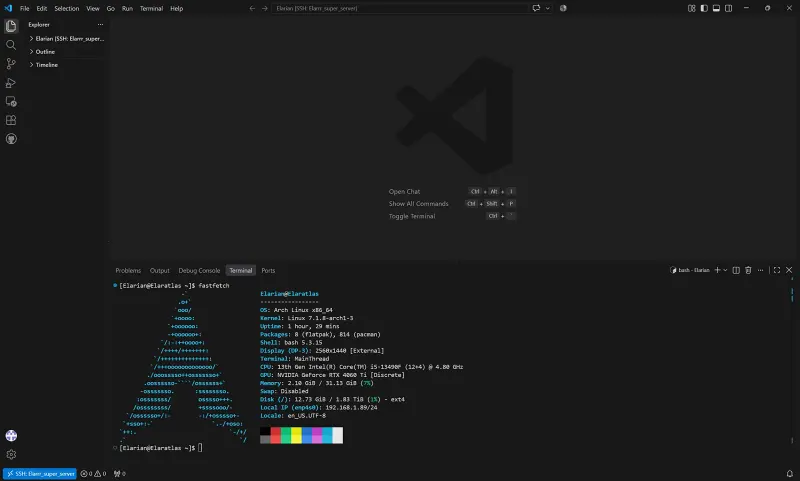The image size is (800, 481).
Task: Click the Explorer panel title
Action: tap(39, 24)
